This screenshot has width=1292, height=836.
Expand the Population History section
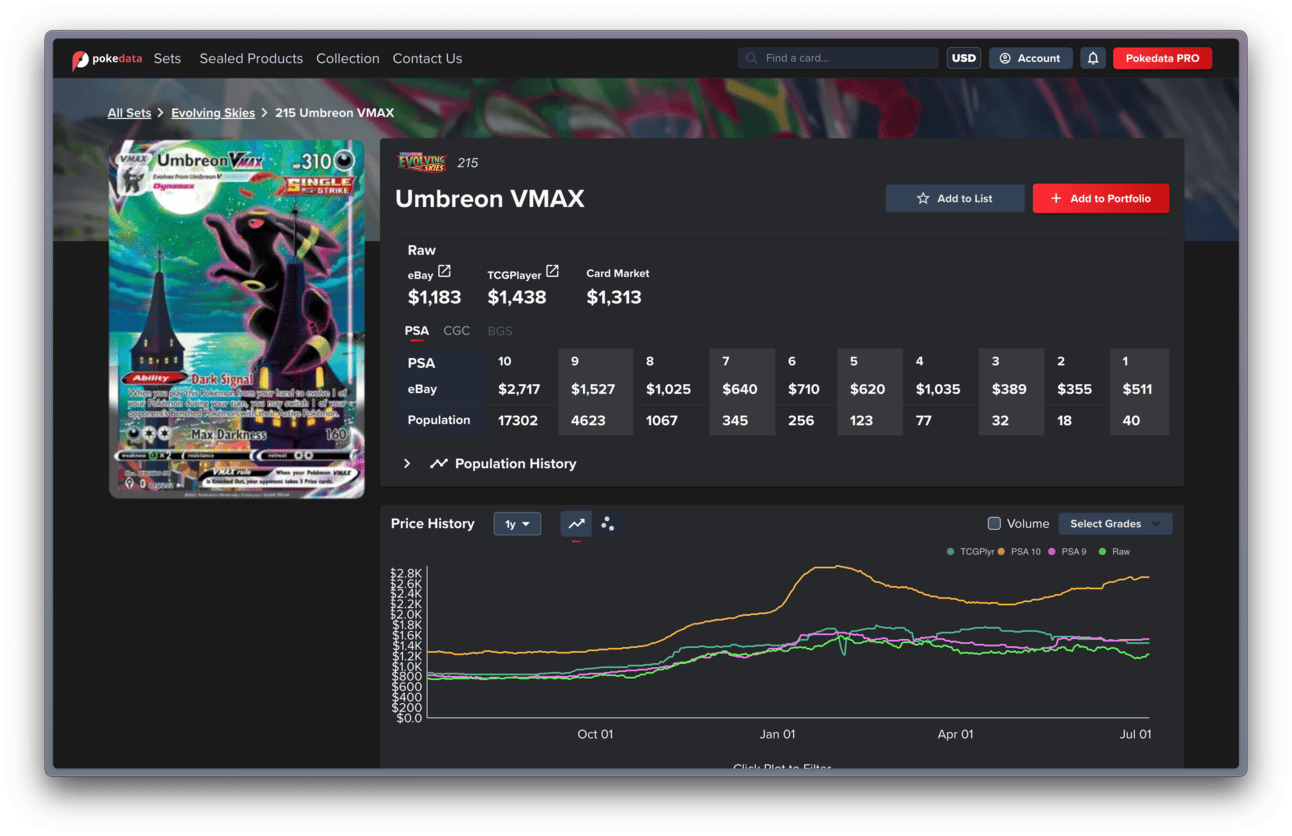click(x=407, y=464)
